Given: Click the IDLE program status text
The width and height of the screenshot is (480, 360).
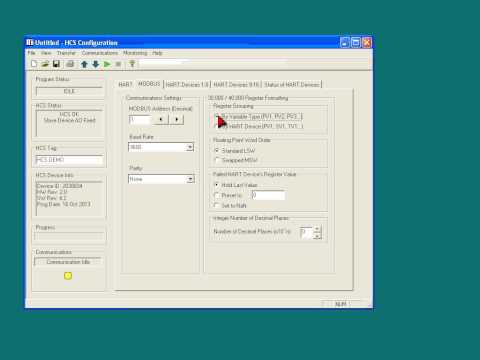Looking at the screenshot, I should 69,91.
